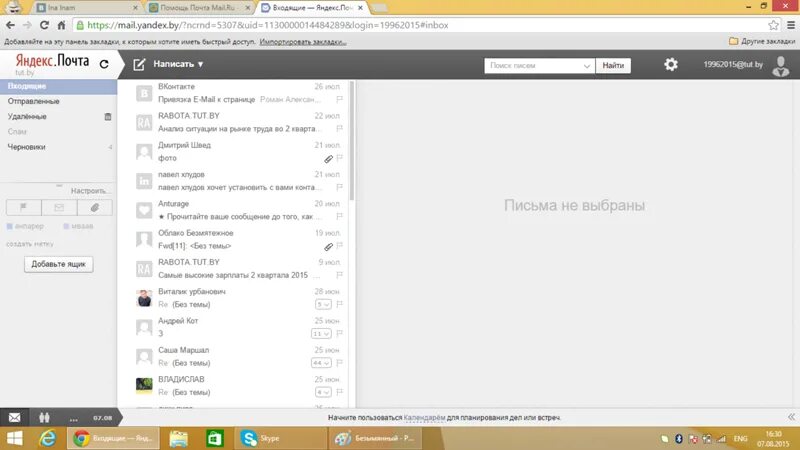Flag the Самые высокие зарплаты message

pyautogui.click(x=340, y=275)
